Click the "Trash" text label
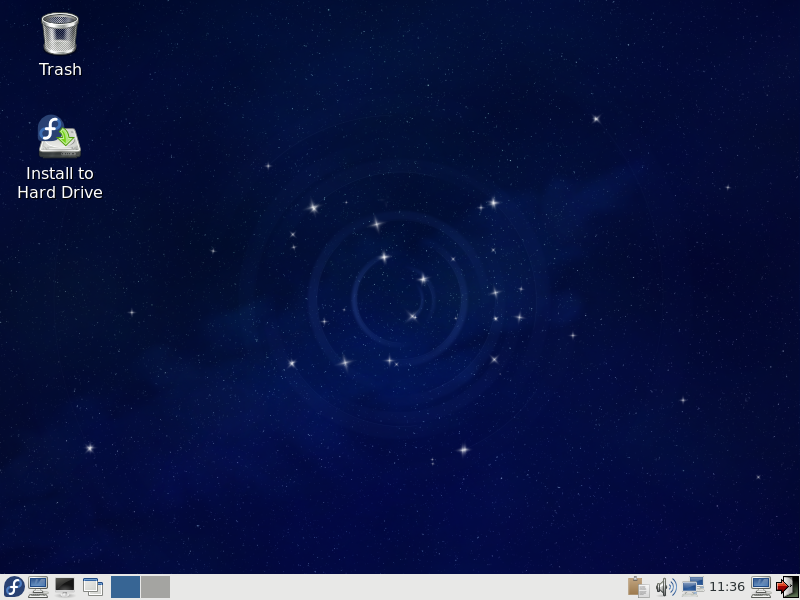800x600 pixels. point(60,70)
